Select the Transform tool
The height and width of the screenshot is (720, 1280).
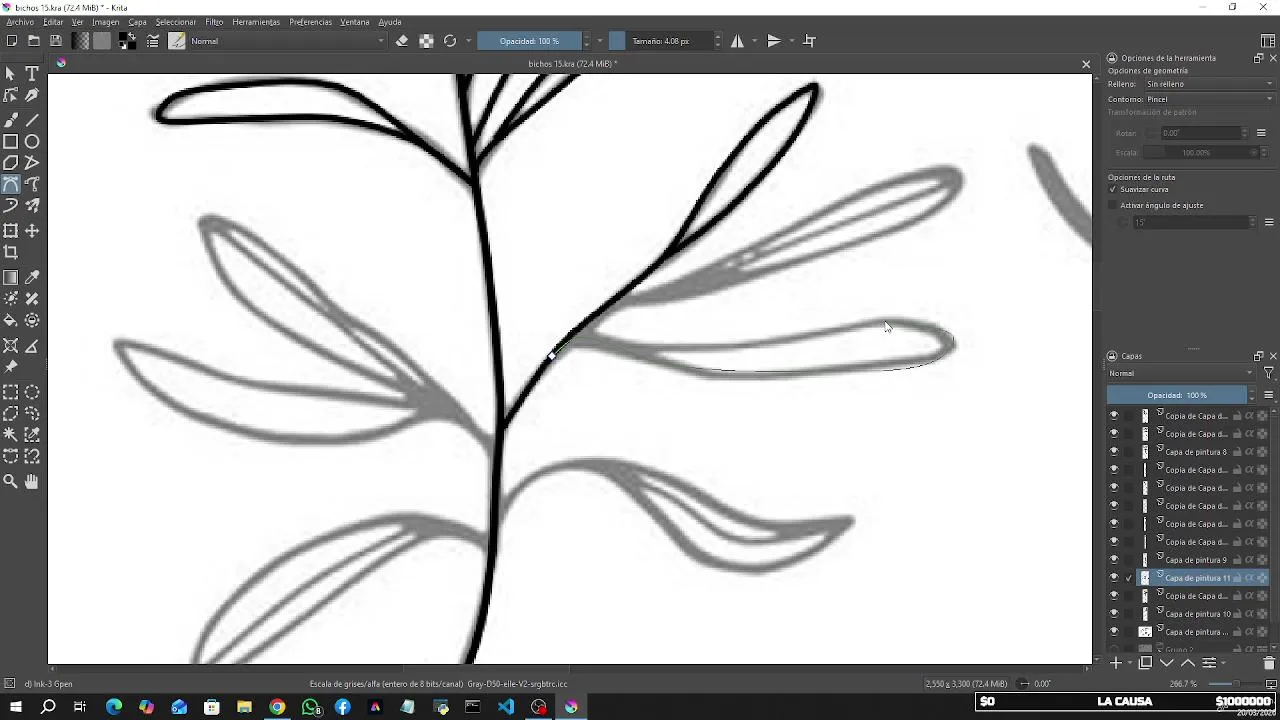click(x=11, y=231)
